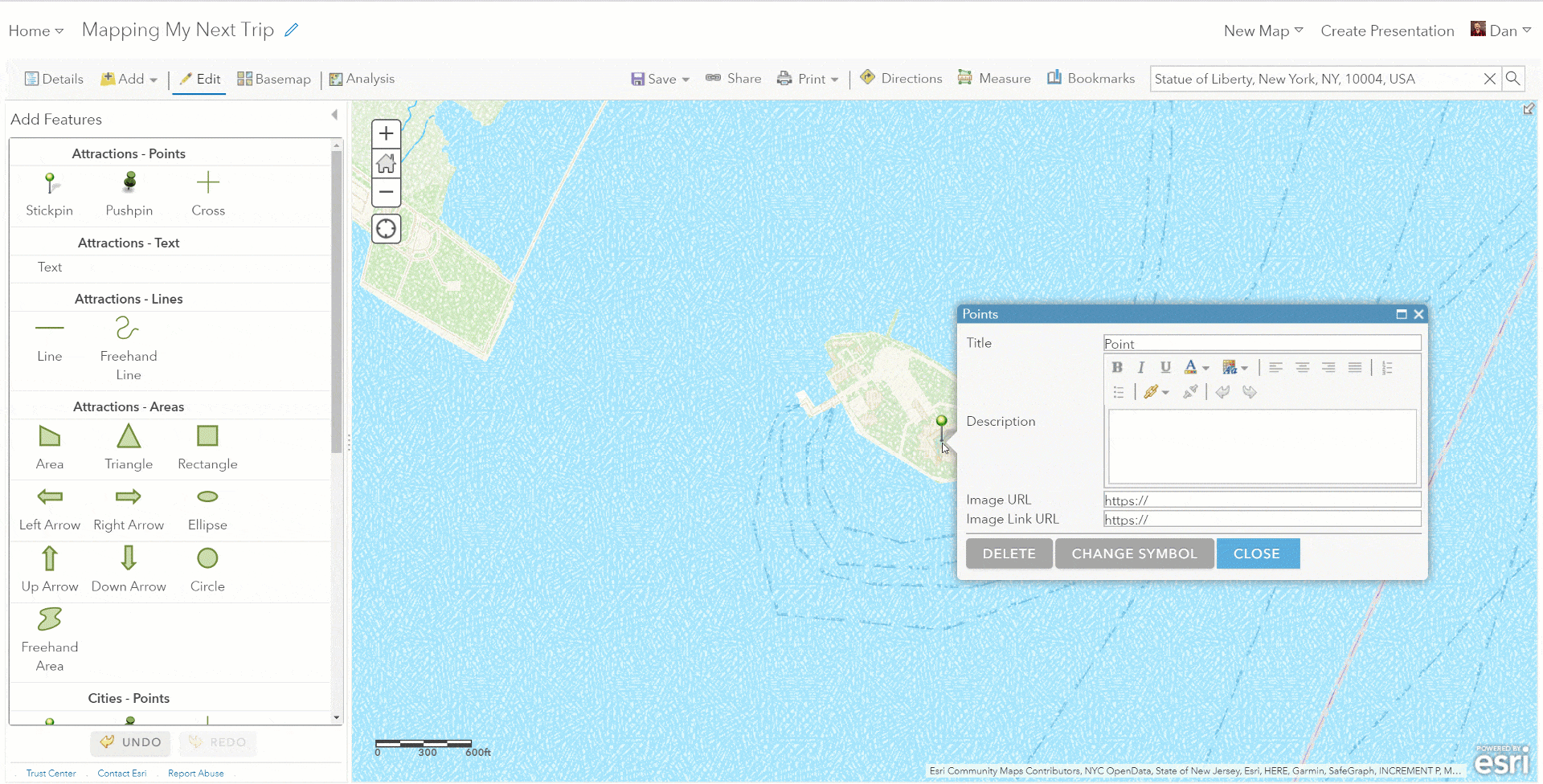This screenshot has width=1543, height=784.
Task: Click Close button in Points popup
Action: pos(1257,553)
